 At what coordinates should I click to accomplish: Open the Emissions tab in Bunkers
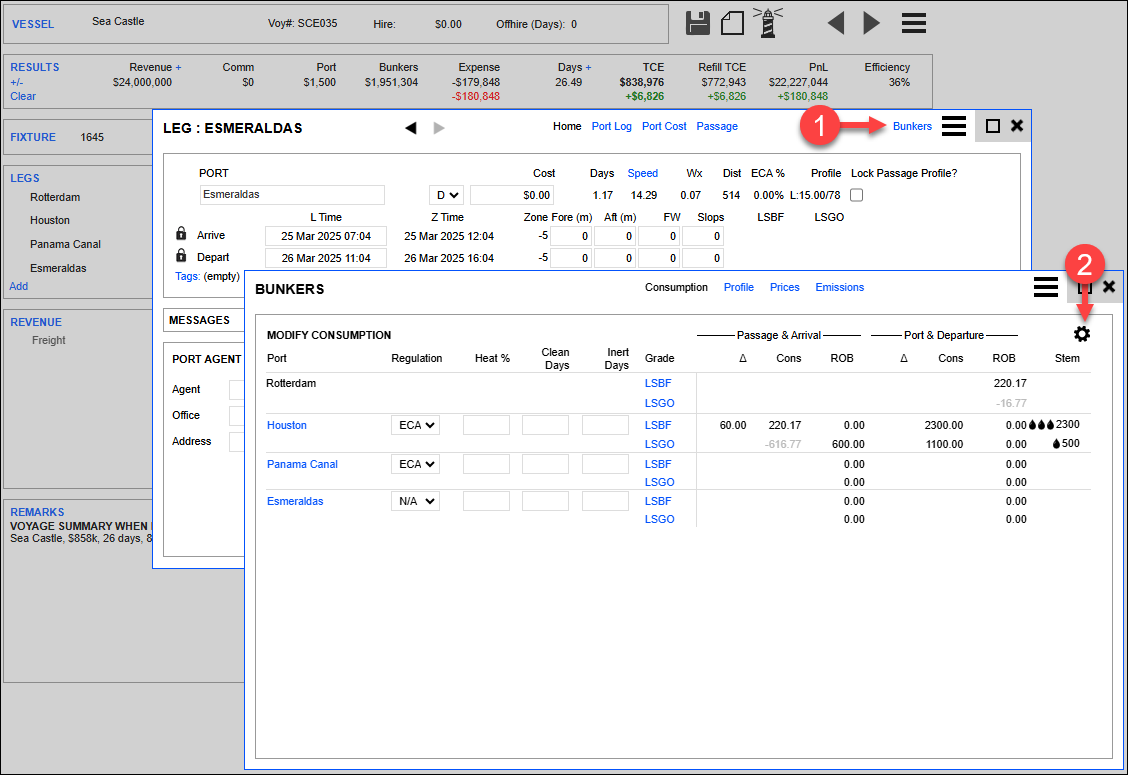(x=839, y=287)
